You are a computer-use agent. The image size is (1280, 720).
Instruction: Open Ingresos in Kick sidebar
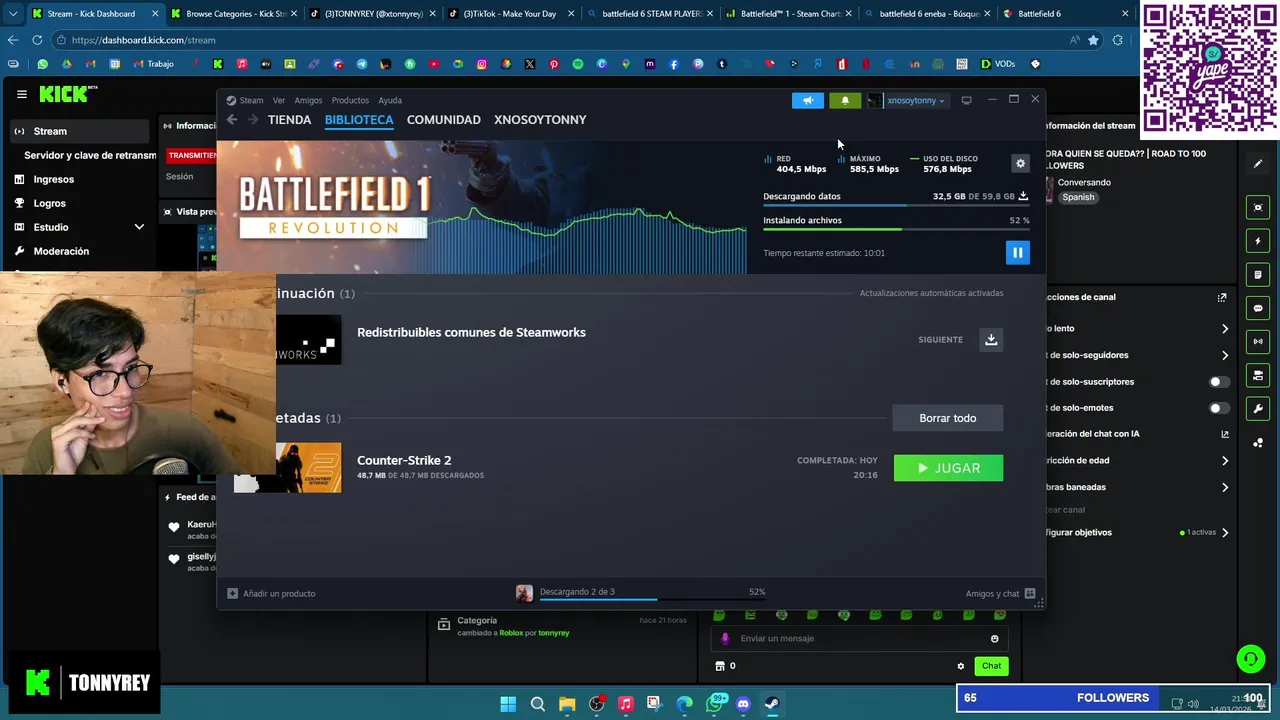53,179
